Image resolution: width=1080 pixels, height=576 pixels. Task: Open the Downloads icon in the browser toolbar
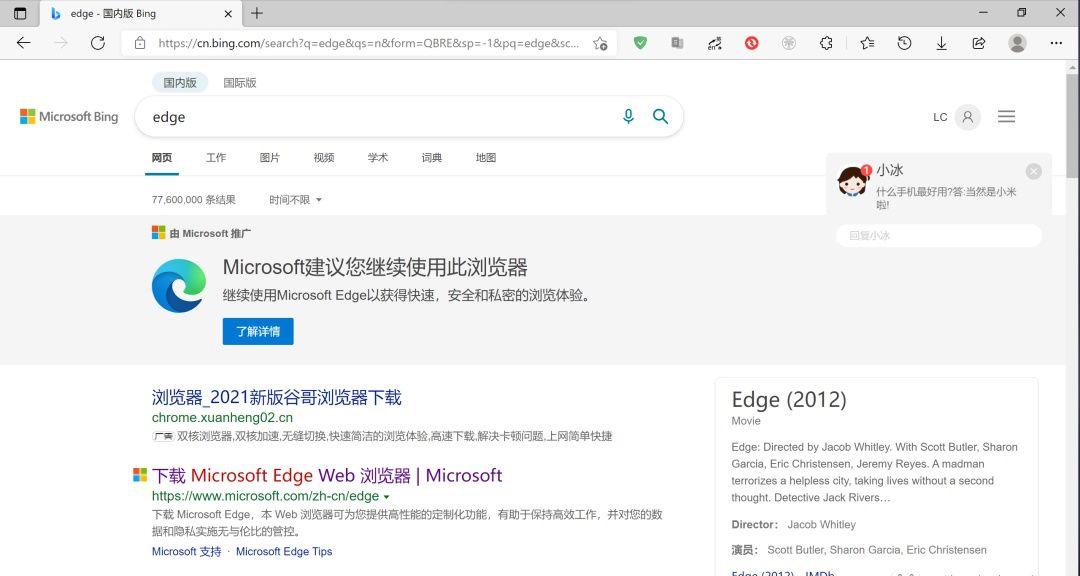(x=941, y=43)
